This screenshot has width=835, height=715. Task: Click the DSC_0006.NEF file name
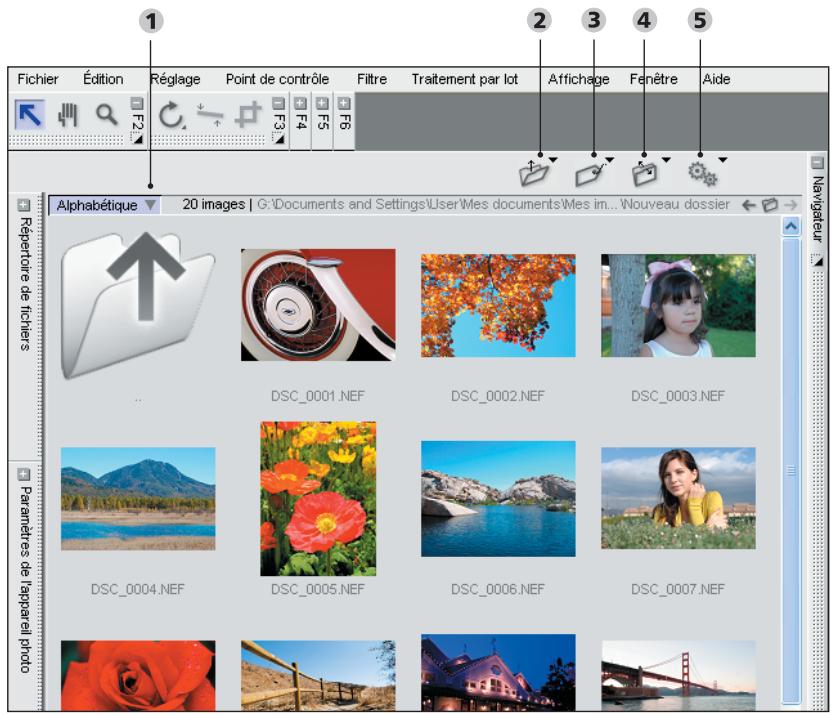[498, 589]
